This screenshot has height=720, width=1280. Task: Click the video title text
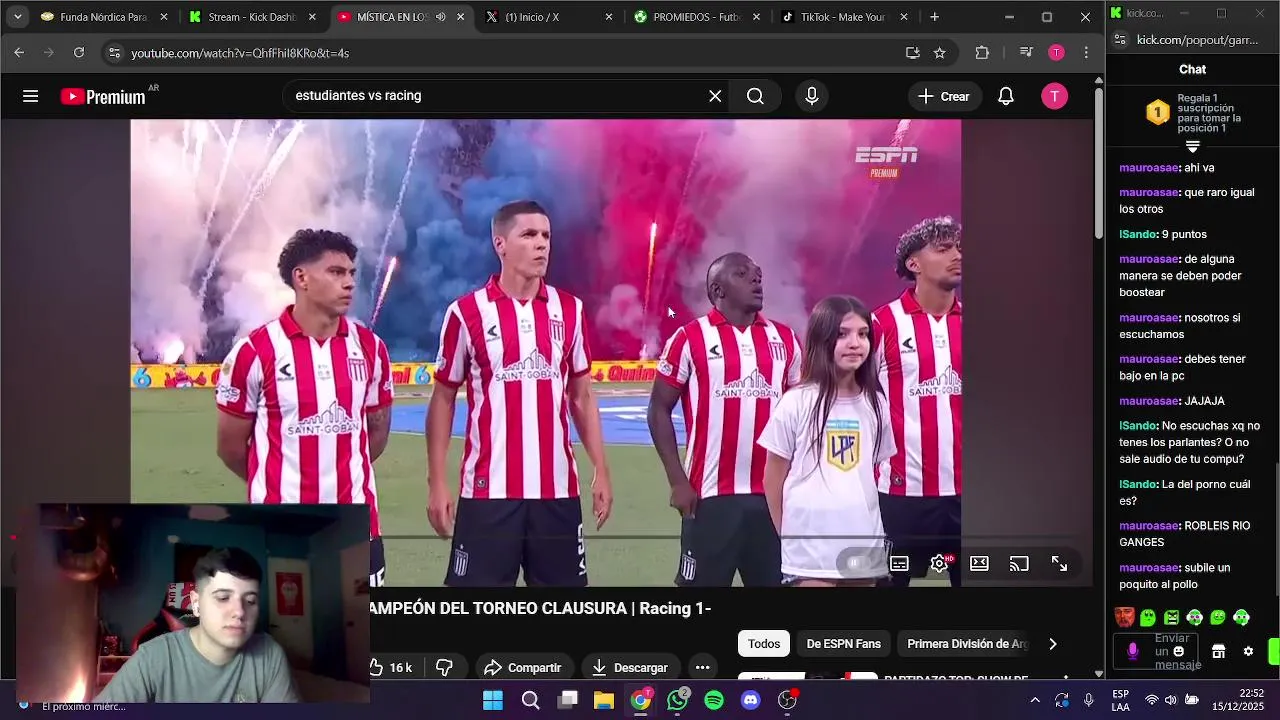[x=540, y=608]
